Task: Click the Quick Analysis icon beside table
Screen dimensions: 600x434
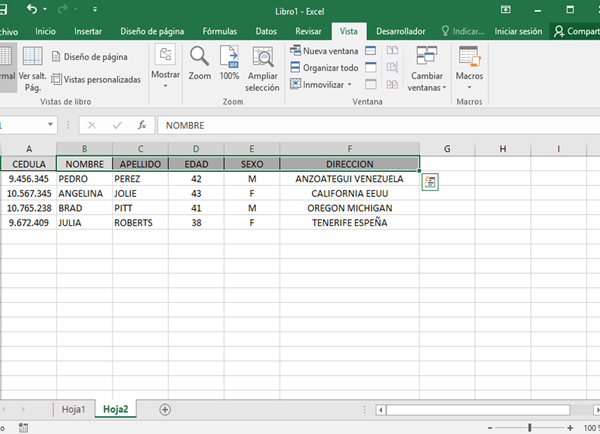Action: click(x=429, y=181)
